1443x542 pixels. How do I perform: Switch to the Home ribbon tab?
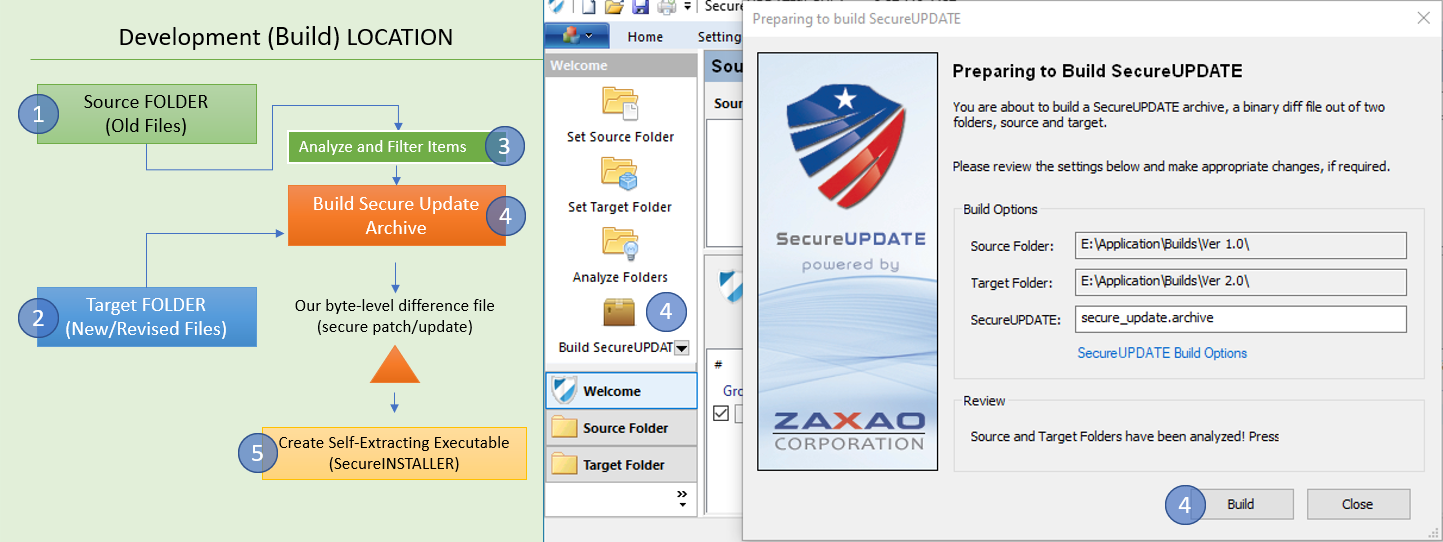(x=645, y=37)
